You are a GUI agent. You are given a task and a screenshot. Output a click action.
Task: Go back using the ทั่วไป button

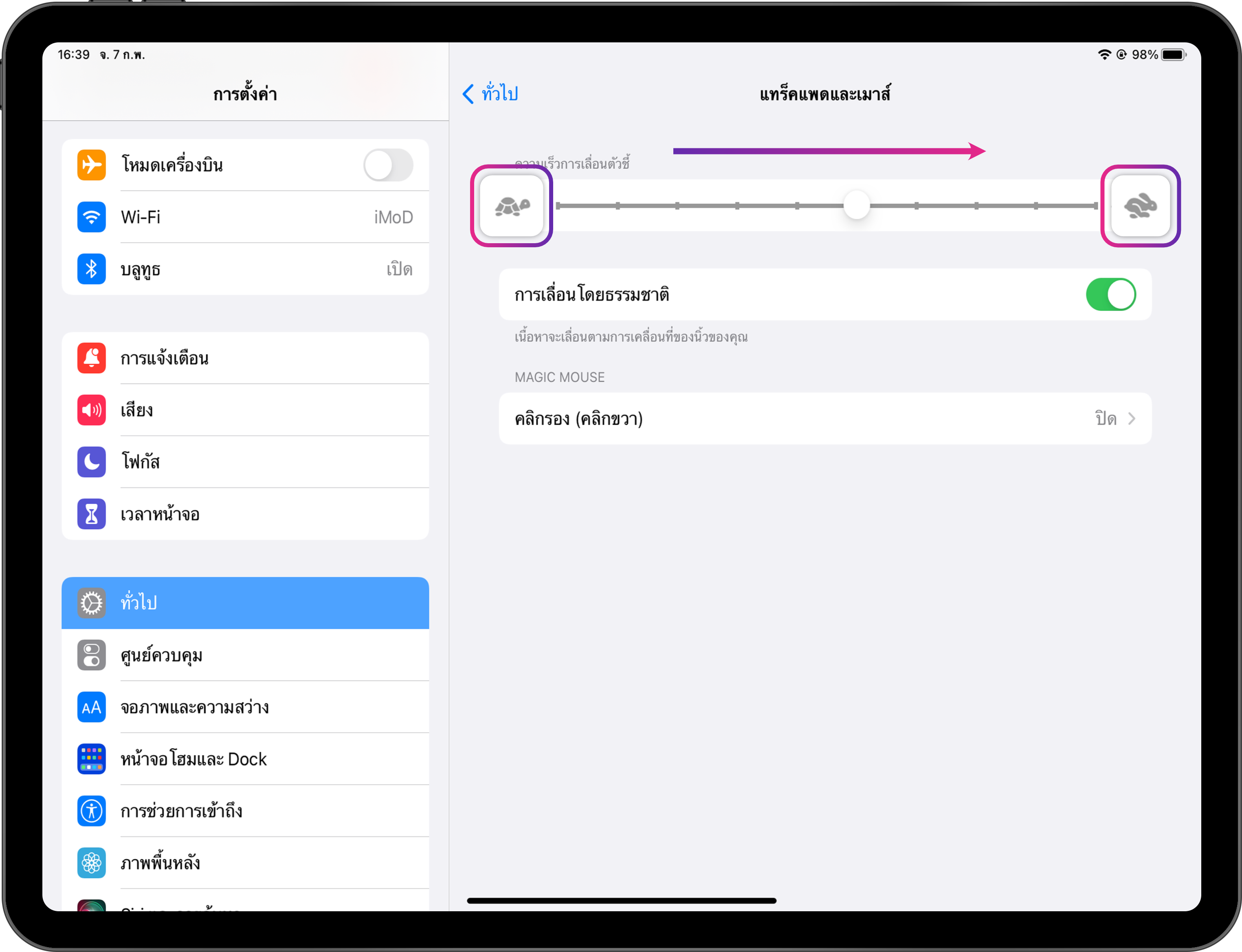point(491,94)
